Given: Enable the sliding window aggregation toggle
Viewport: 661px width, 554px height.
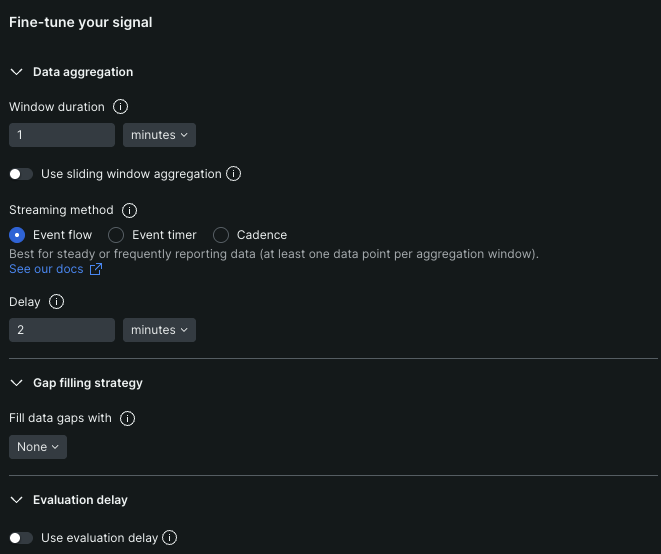Looking at the screenshot, I should (21, 174).
